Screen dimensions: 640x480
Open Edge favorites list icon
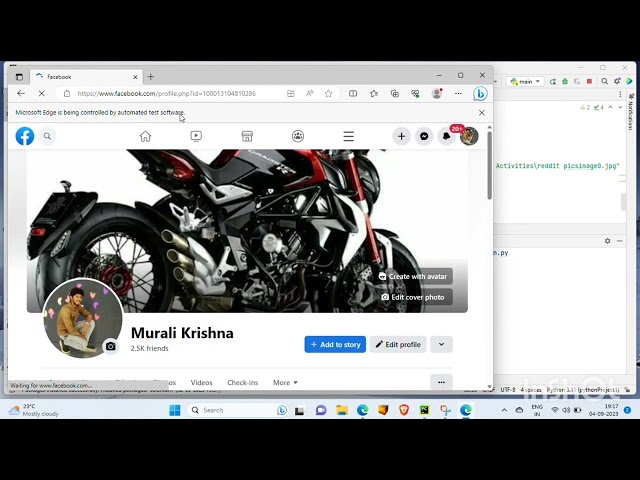click(x=374, y=94)
